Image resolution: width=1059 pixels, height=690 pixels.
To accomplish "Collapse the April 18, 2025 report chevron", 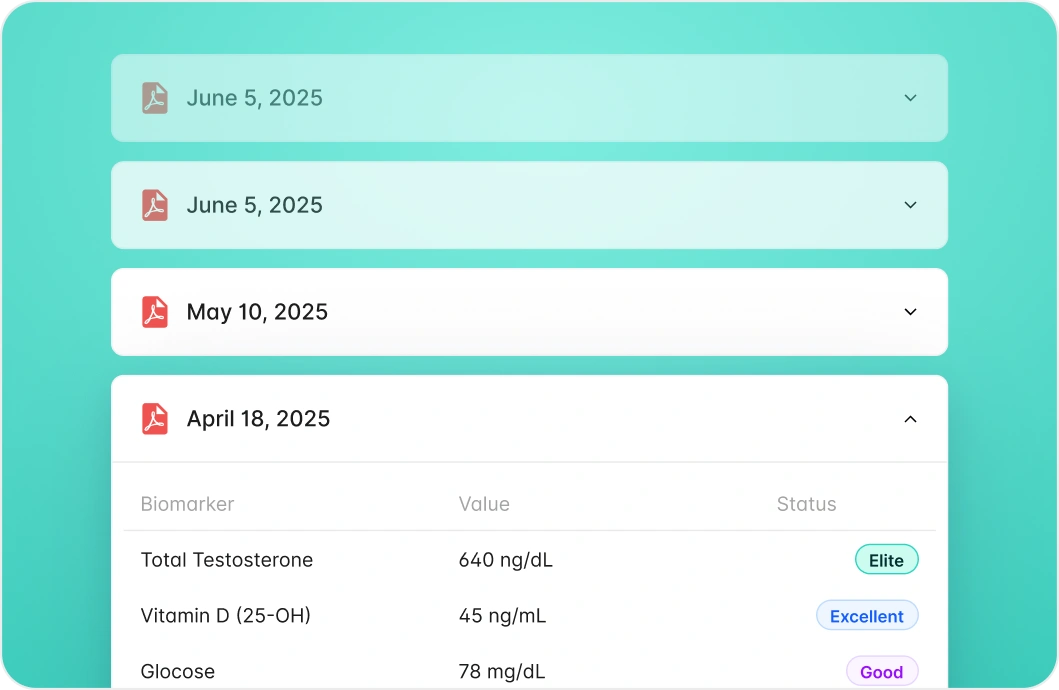I will point(910,419).
